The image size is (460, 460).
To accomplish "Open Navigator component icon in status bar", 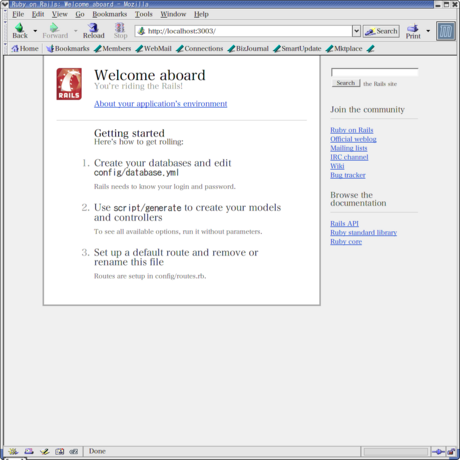I will pyautogui.click(x=13, y=452).
